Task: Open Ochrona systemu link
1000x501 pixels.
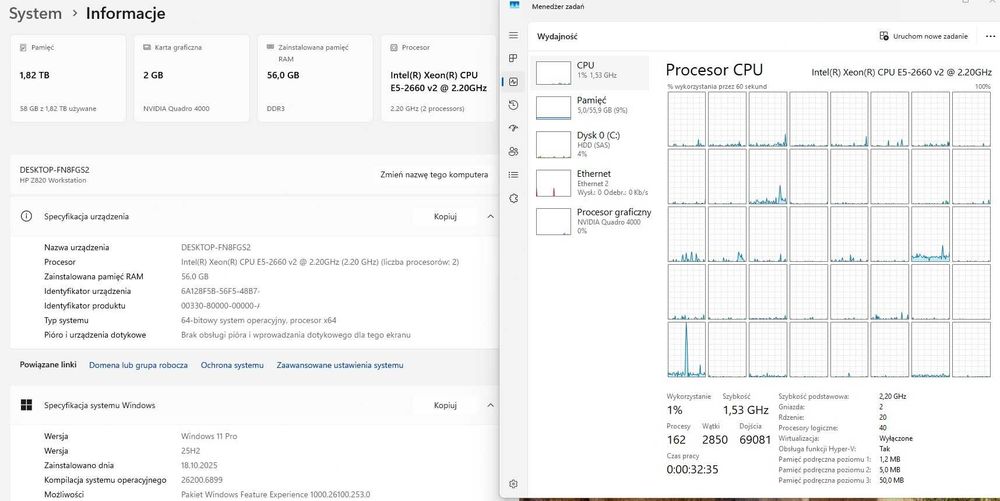Action: pyautogui.click(x=232, y=365)
